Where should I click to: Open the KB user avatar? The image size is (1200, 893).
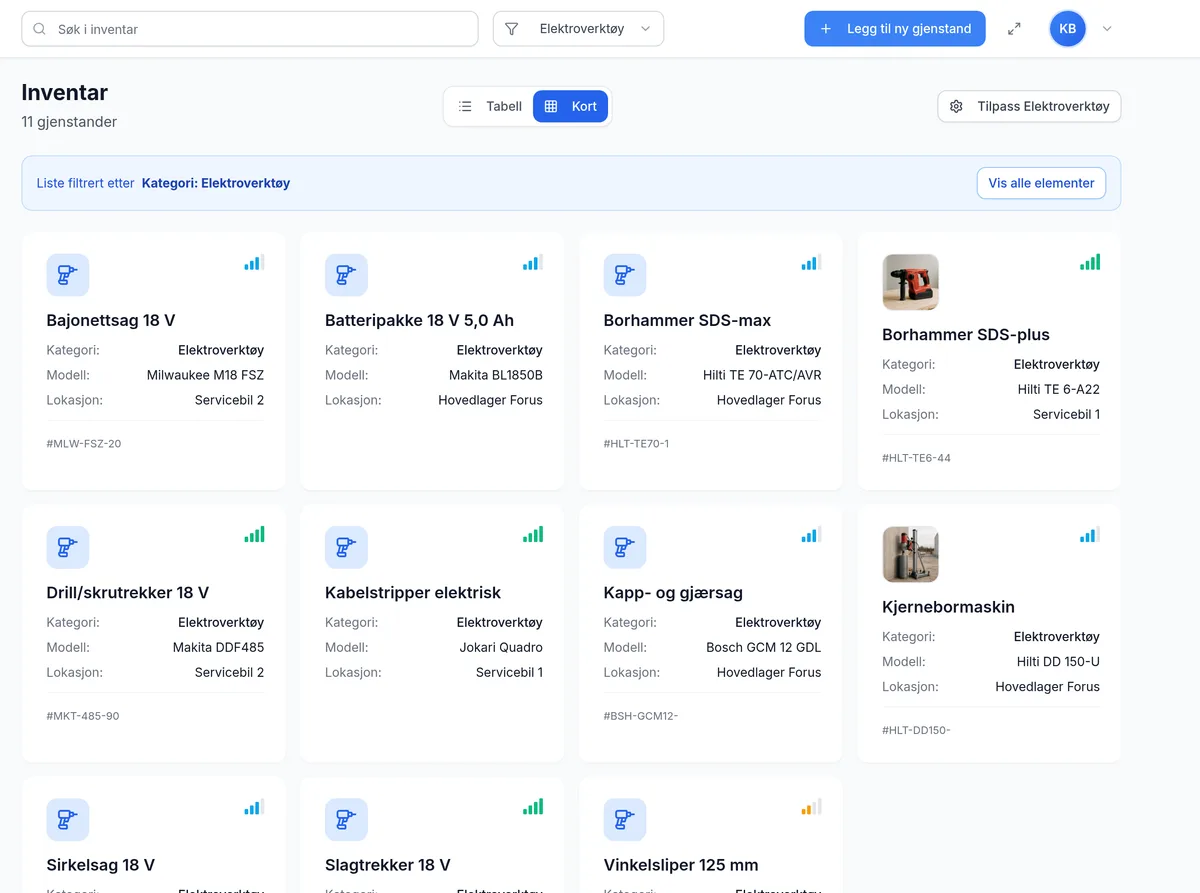tap(1067, 29)
